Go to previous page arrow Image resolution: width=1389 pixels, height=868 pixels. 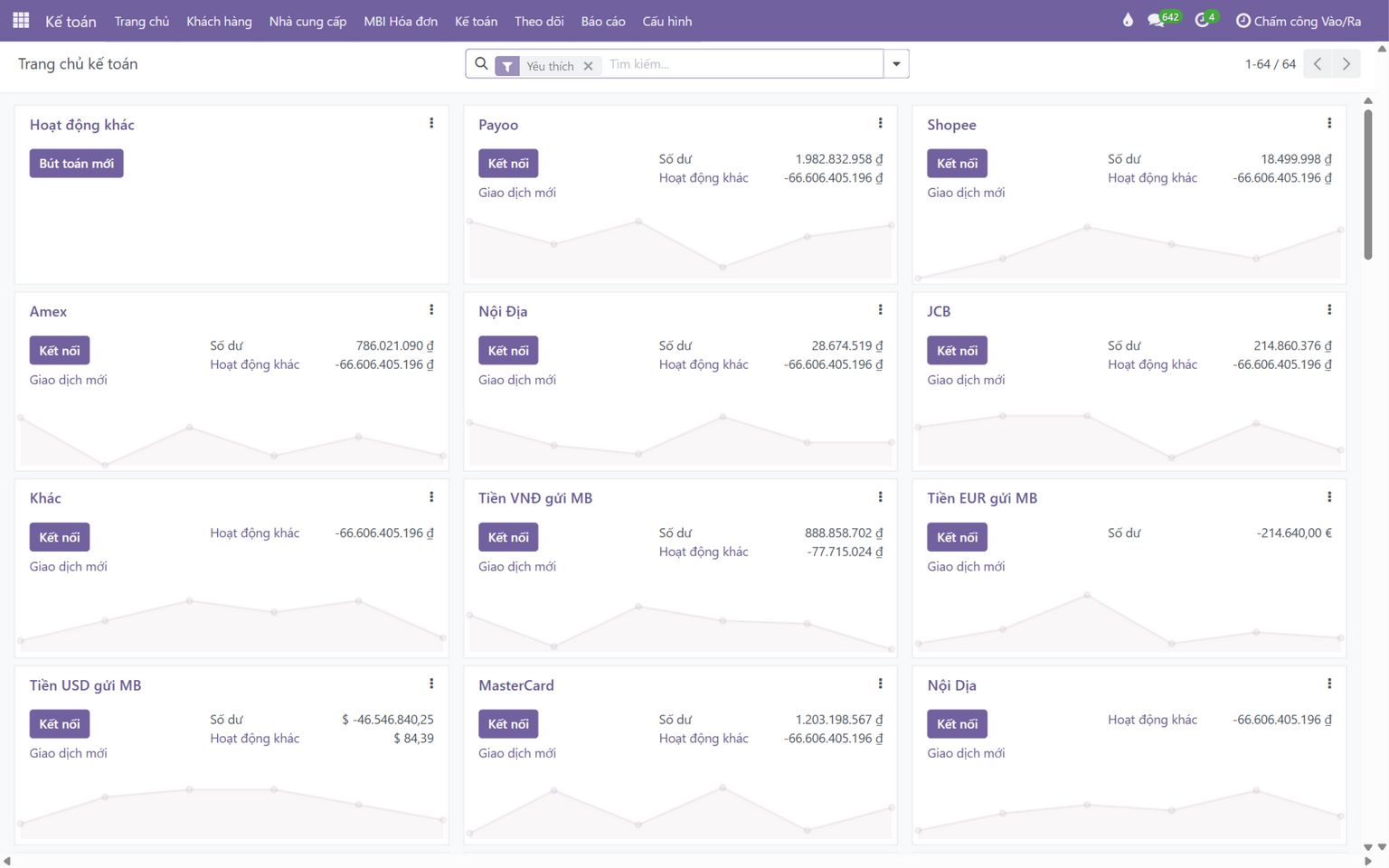coord(1318,64)
